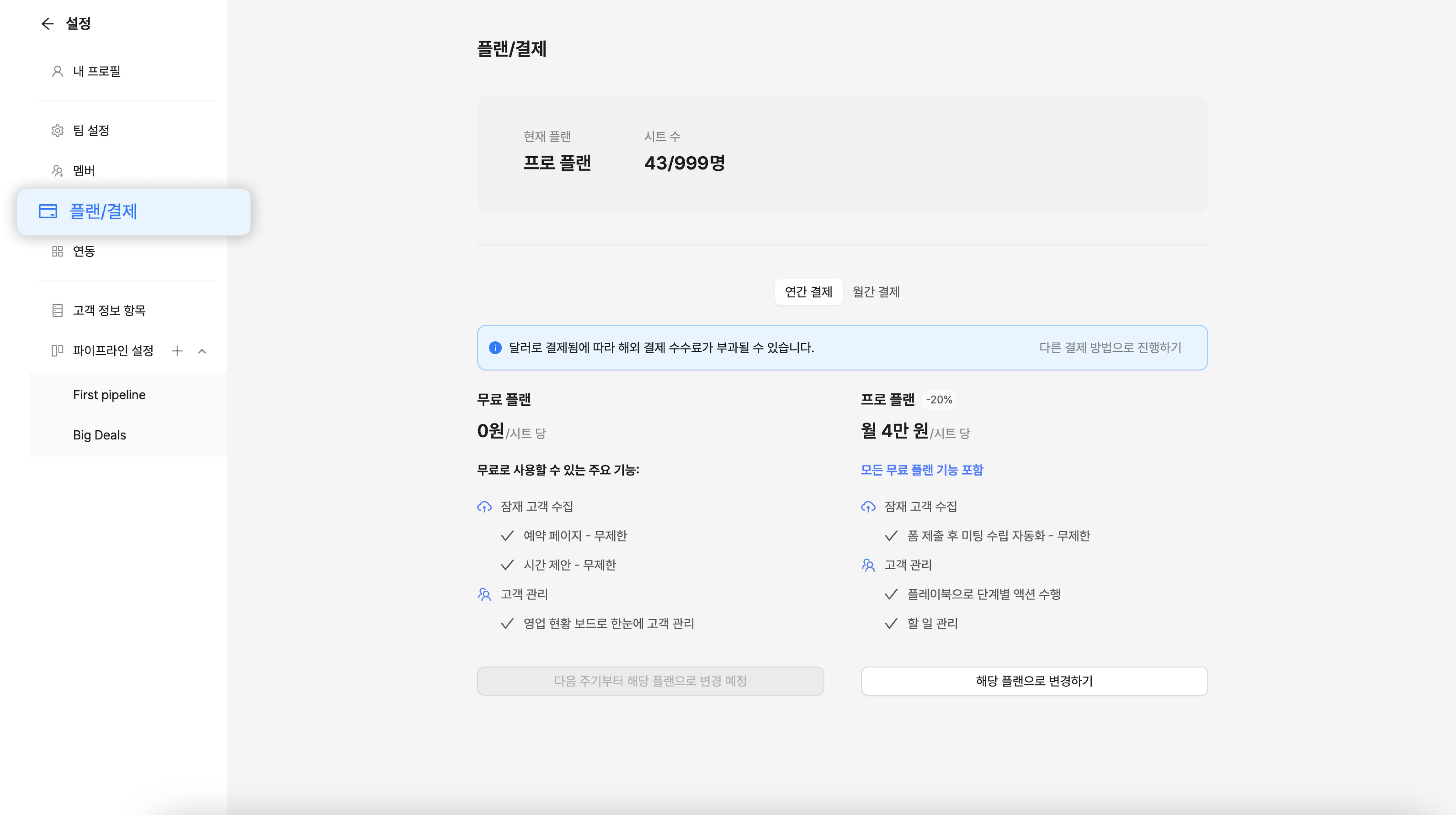Screen dimensions: 1456x815
Task: Select 연간 결제 billing option
Action: point(808,292)
